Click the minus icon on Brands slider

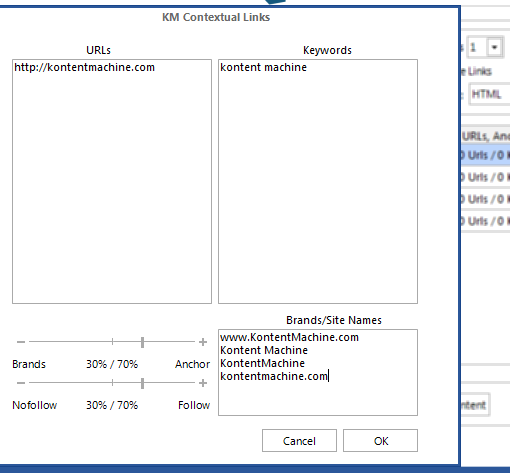click(21, 342)
